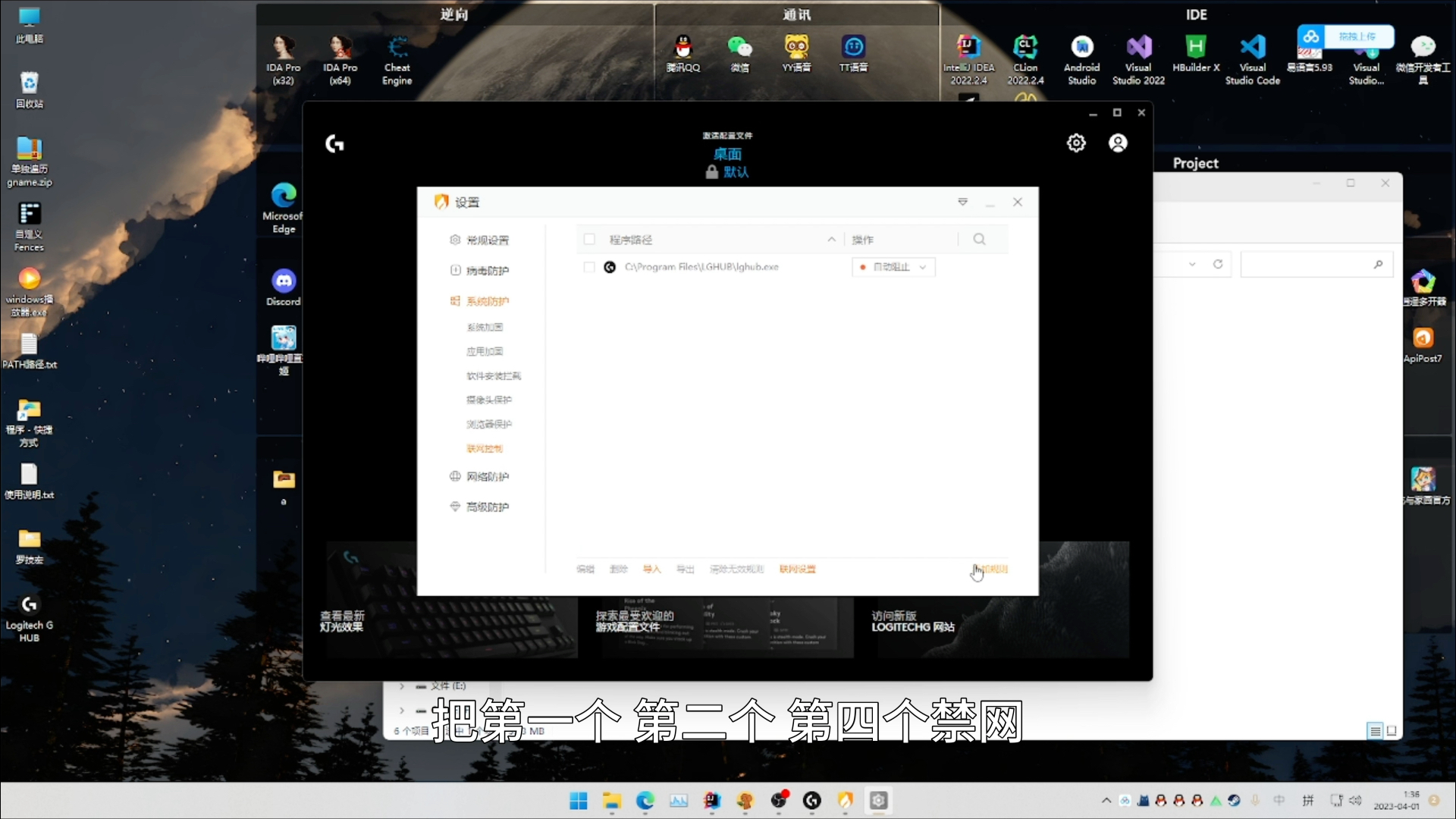Click the Logitech G logo in G HUB

[334, 144]
